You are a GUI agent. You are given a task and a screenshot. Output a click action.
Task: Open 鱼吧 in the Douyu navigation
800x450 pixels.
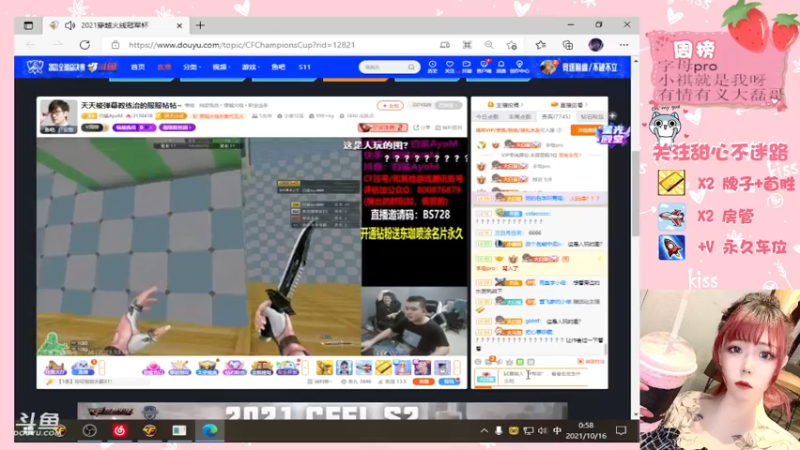click(x=278, y=67)
